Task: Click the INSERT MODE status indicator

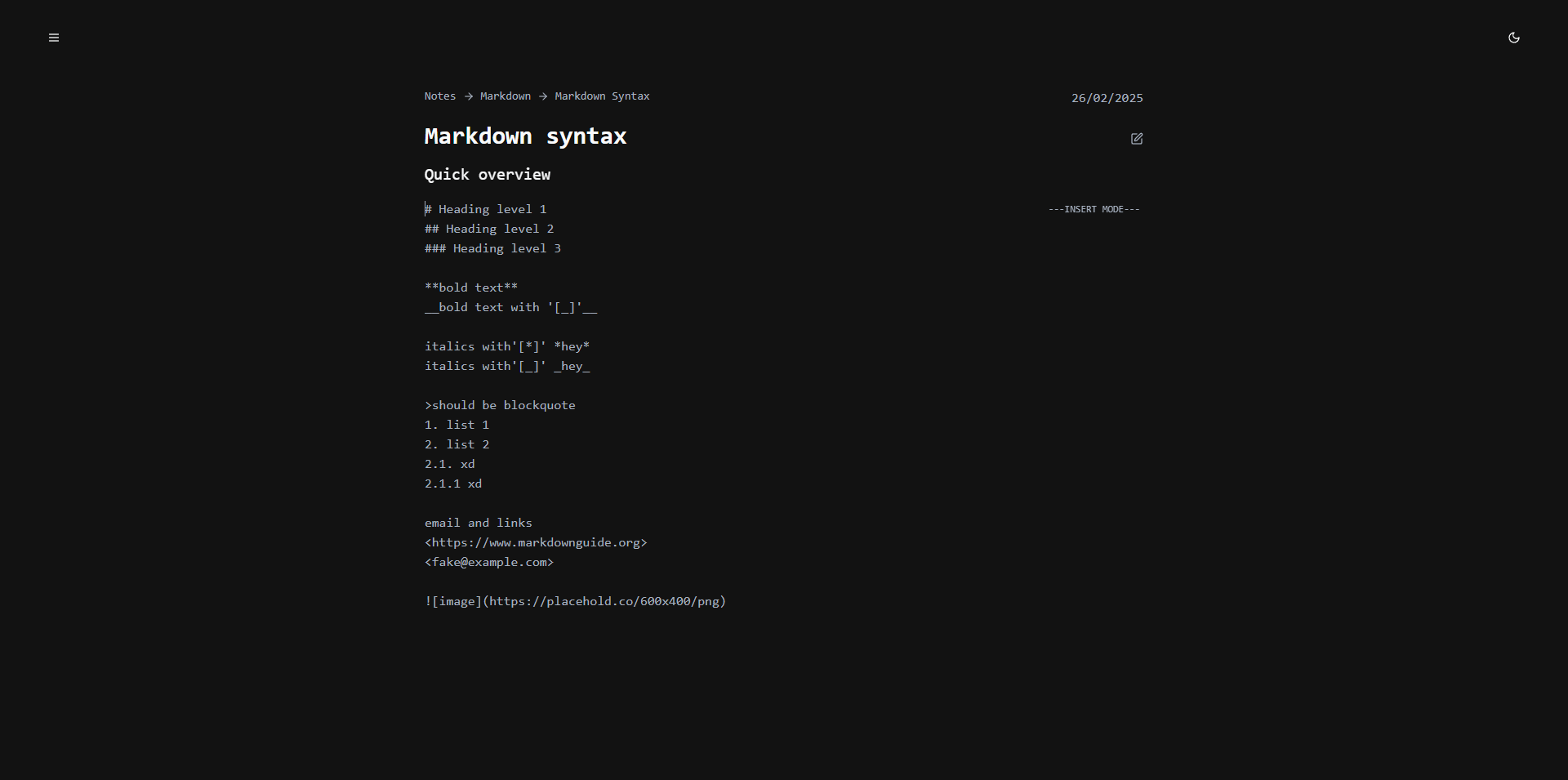Action: coord(1094,210)
